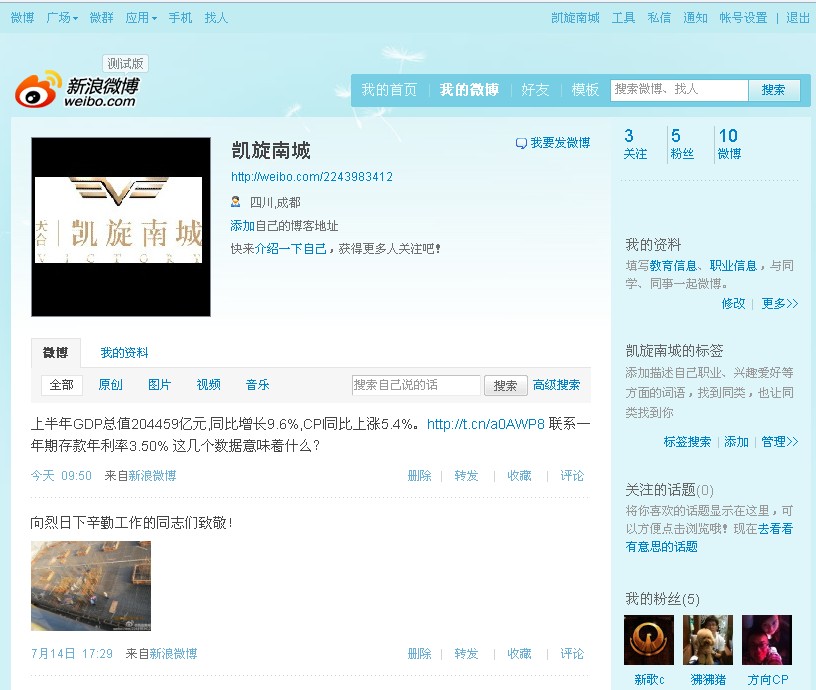Expand the 应用 dropdown menu
This screenshot has width=816, height=690.
tap(140, 18)
